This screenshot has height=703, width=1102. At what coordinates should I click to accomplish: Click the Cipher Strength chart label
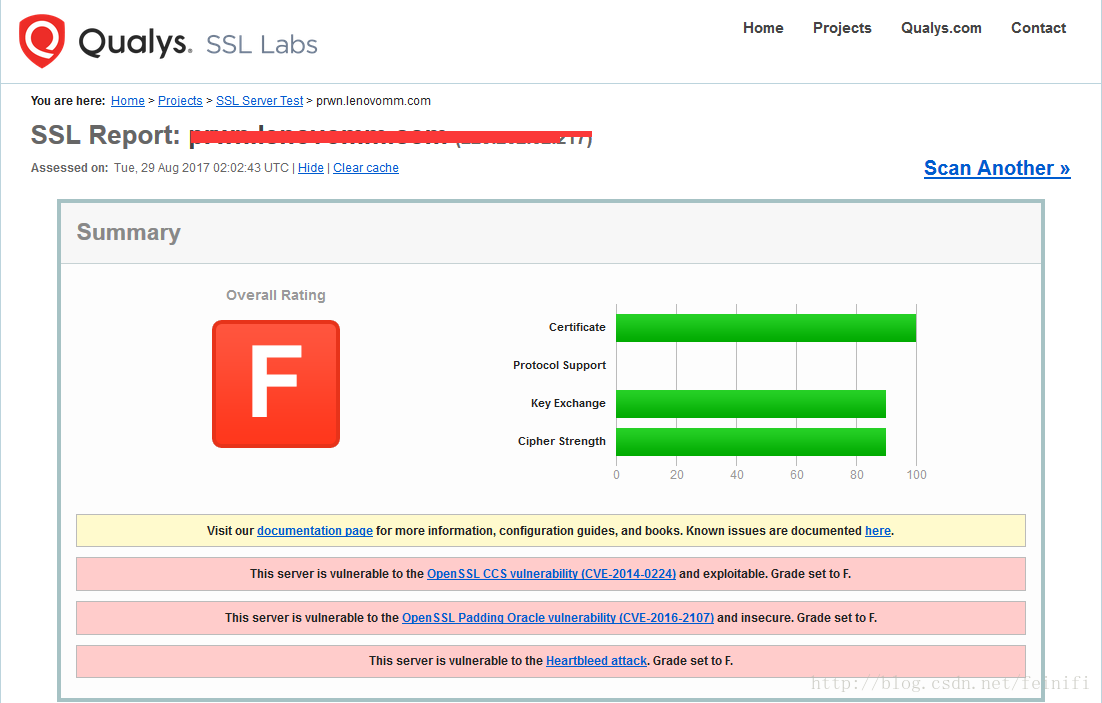(562, 441)
